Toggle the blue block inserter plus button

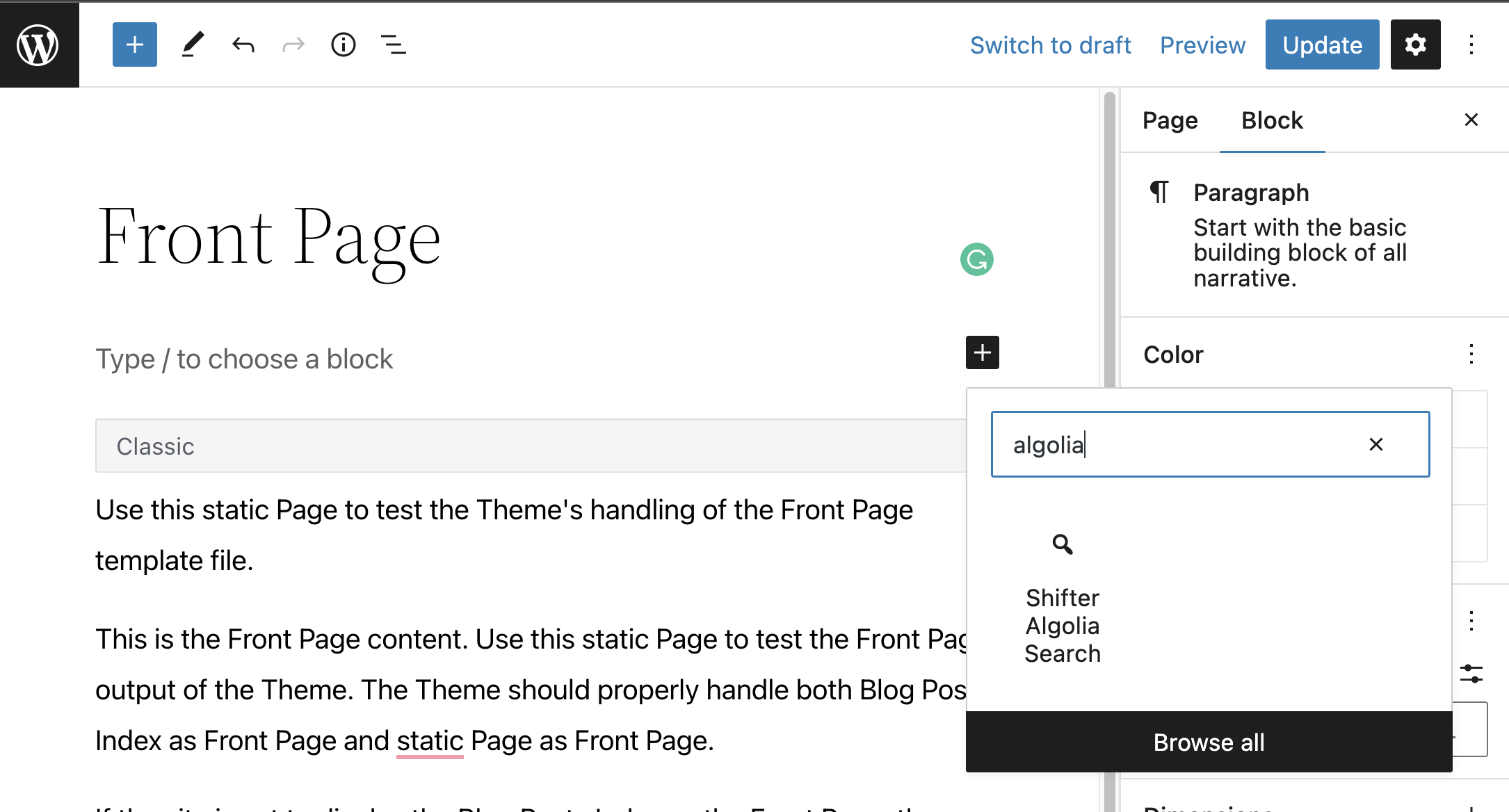point(135,44)
